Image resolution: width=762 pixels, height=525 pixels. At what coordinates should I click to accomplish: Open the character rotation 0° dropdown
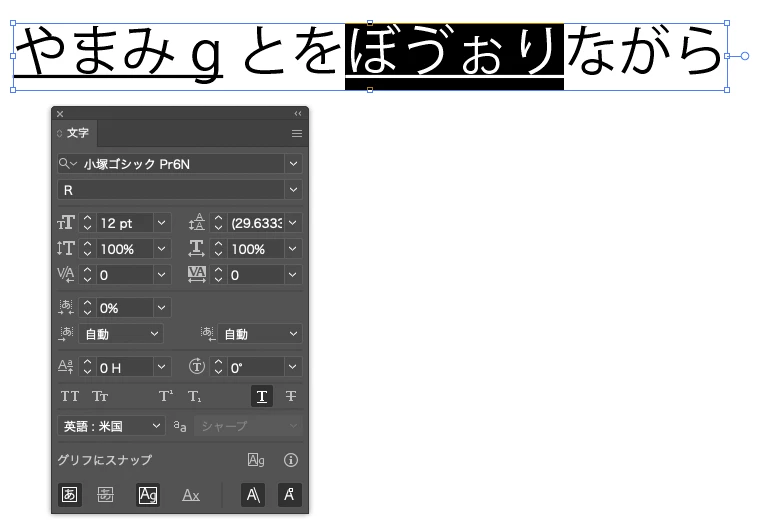[293, 367]
